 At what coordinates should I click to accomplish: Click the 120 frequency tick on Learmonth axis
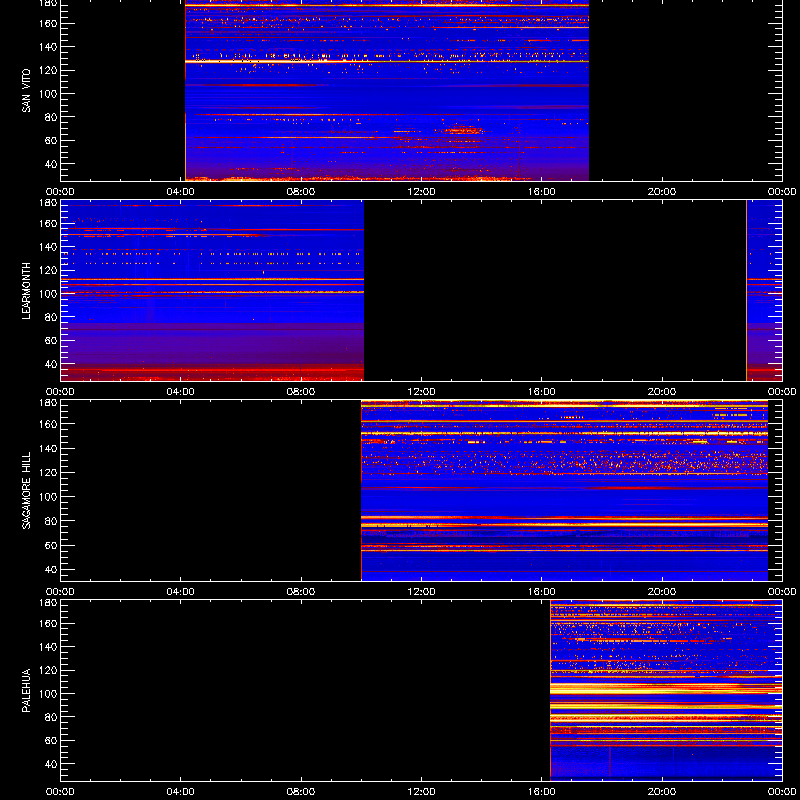point(48,270)
